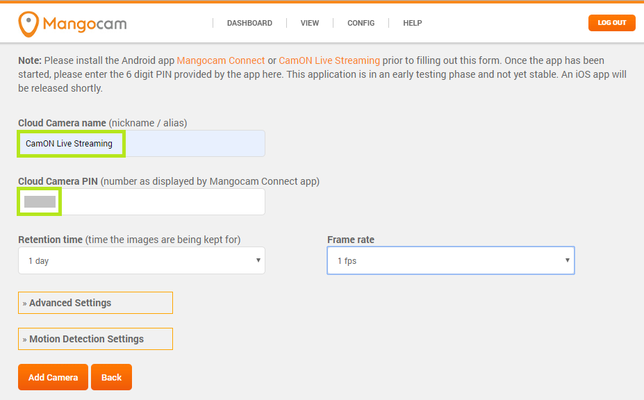The image size is (644, 400).
Task: Open the CONFIG menu
Action: tap(361, 23)
